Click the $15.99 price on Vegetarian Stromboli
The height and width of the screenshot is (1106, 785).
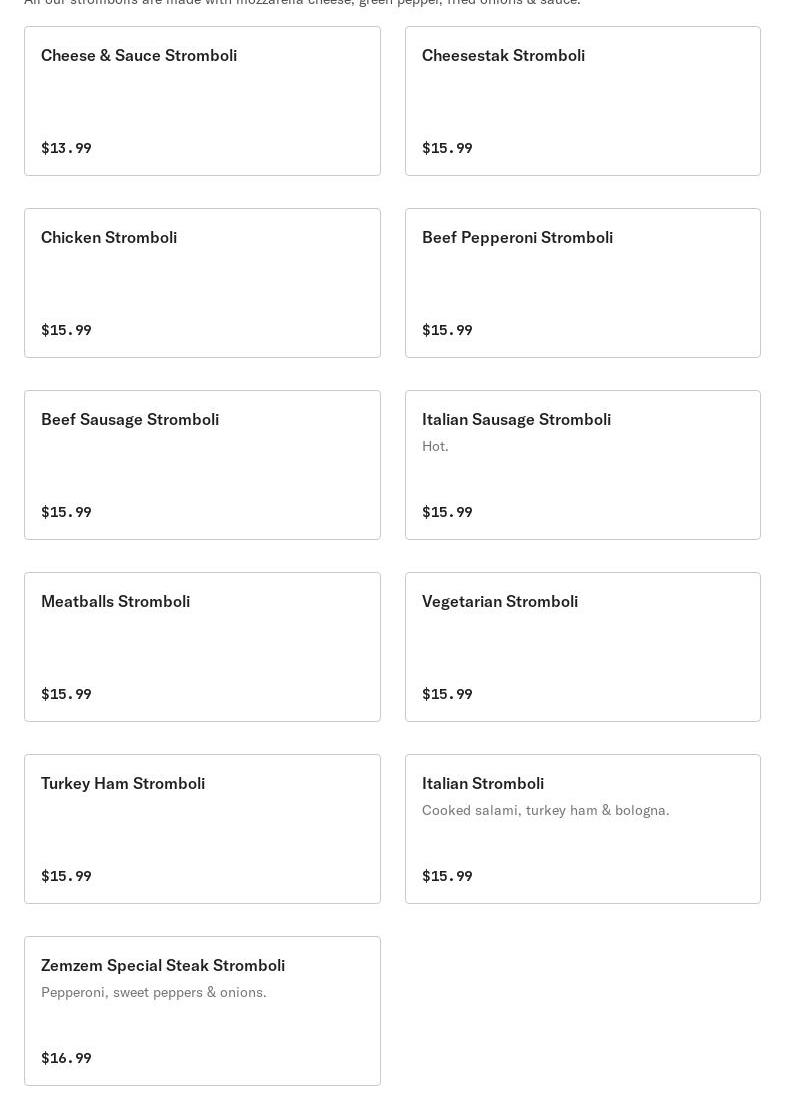coord(447,694)
